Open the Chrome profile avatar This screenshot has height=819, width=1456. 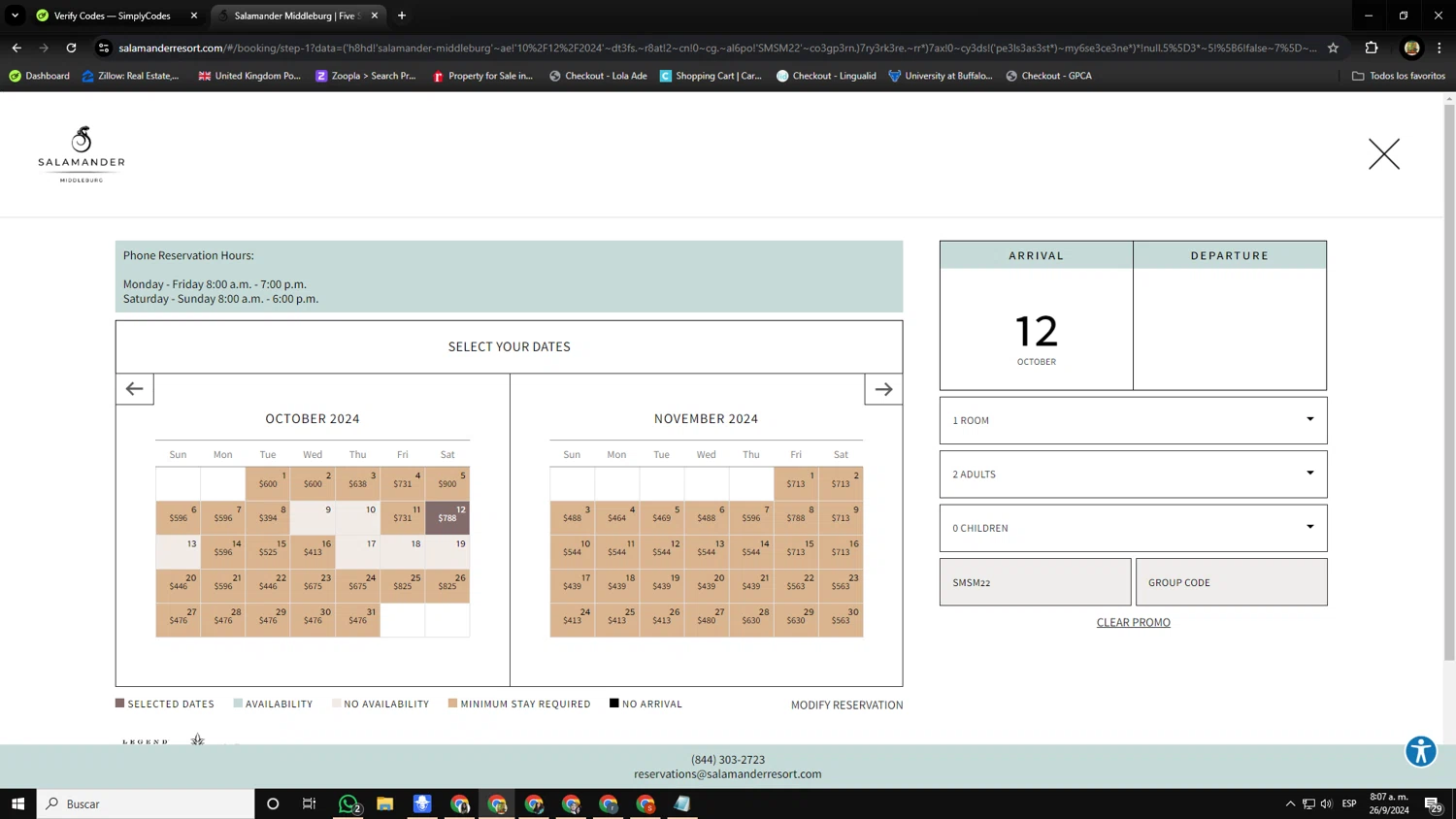coord(1411,48)
